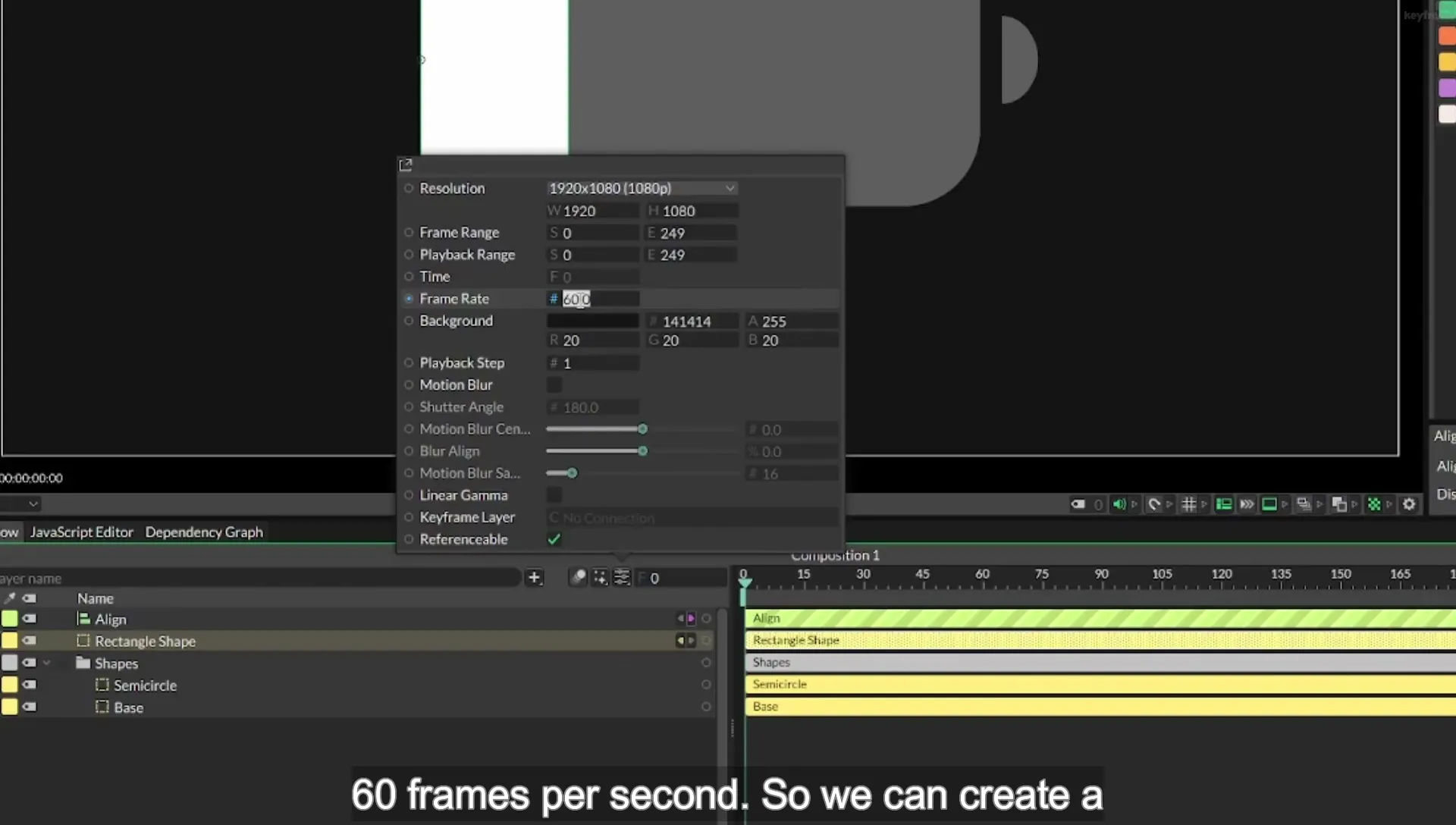1456x825 pixels.
Task: Click the overlapping squares icon in viewport bar
Action: coord(1339,504)
